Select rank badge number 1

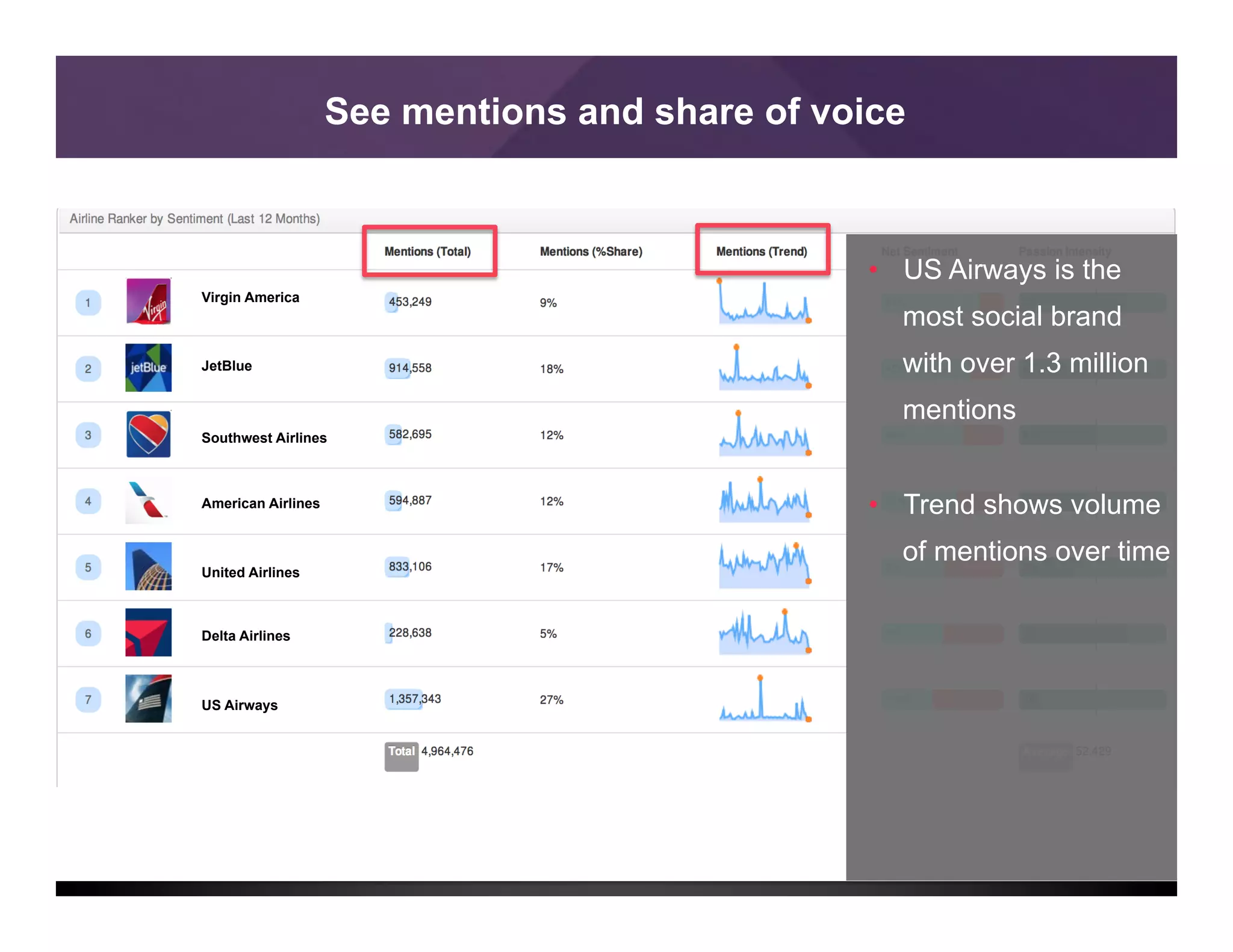click(88, 303)
